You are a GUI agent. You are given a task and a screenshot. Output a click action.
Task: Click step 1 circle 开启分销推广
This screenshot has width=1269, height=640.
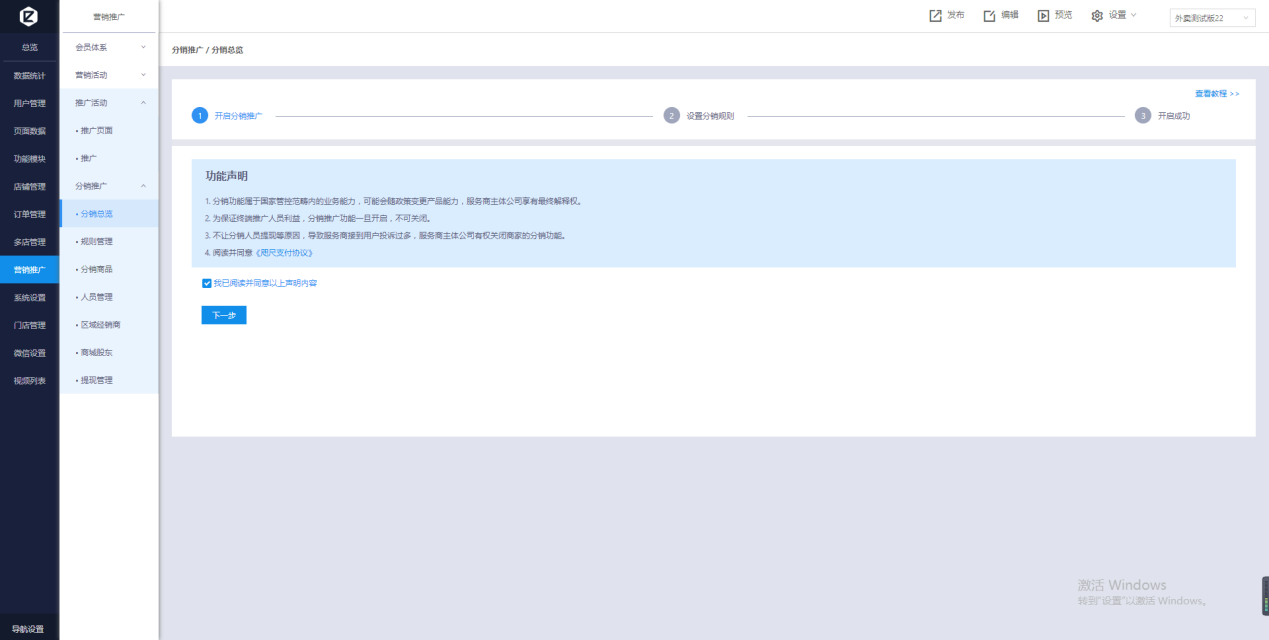coord(200,116)
